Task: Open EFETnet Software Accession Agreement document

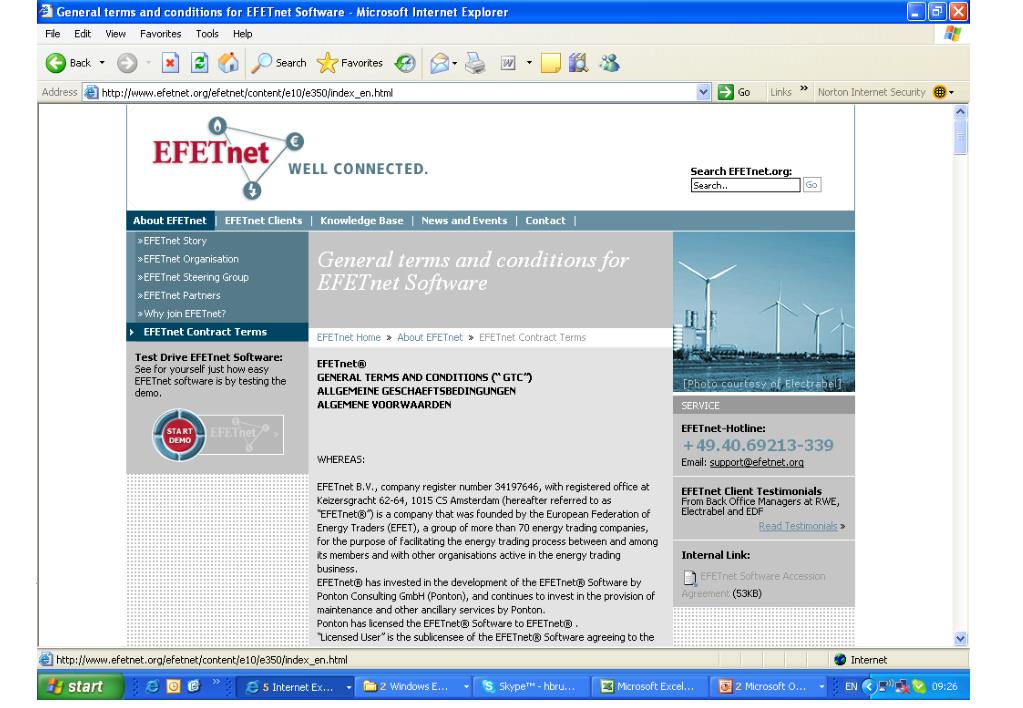Action: (755, 584)
